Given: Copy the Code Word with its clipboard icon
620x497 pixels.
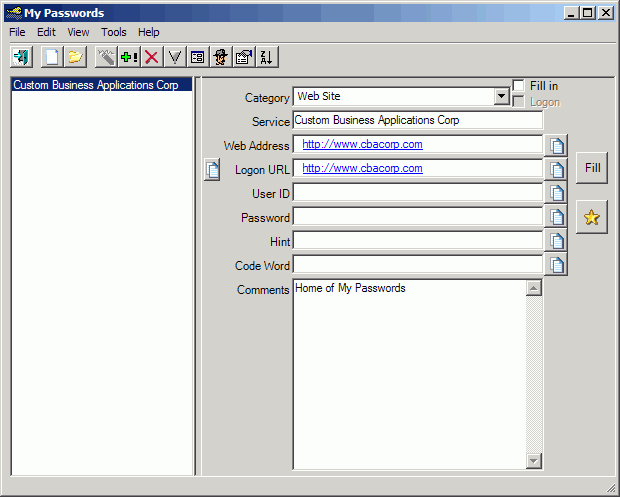Looking at the screenshot, I should [556, 265].
